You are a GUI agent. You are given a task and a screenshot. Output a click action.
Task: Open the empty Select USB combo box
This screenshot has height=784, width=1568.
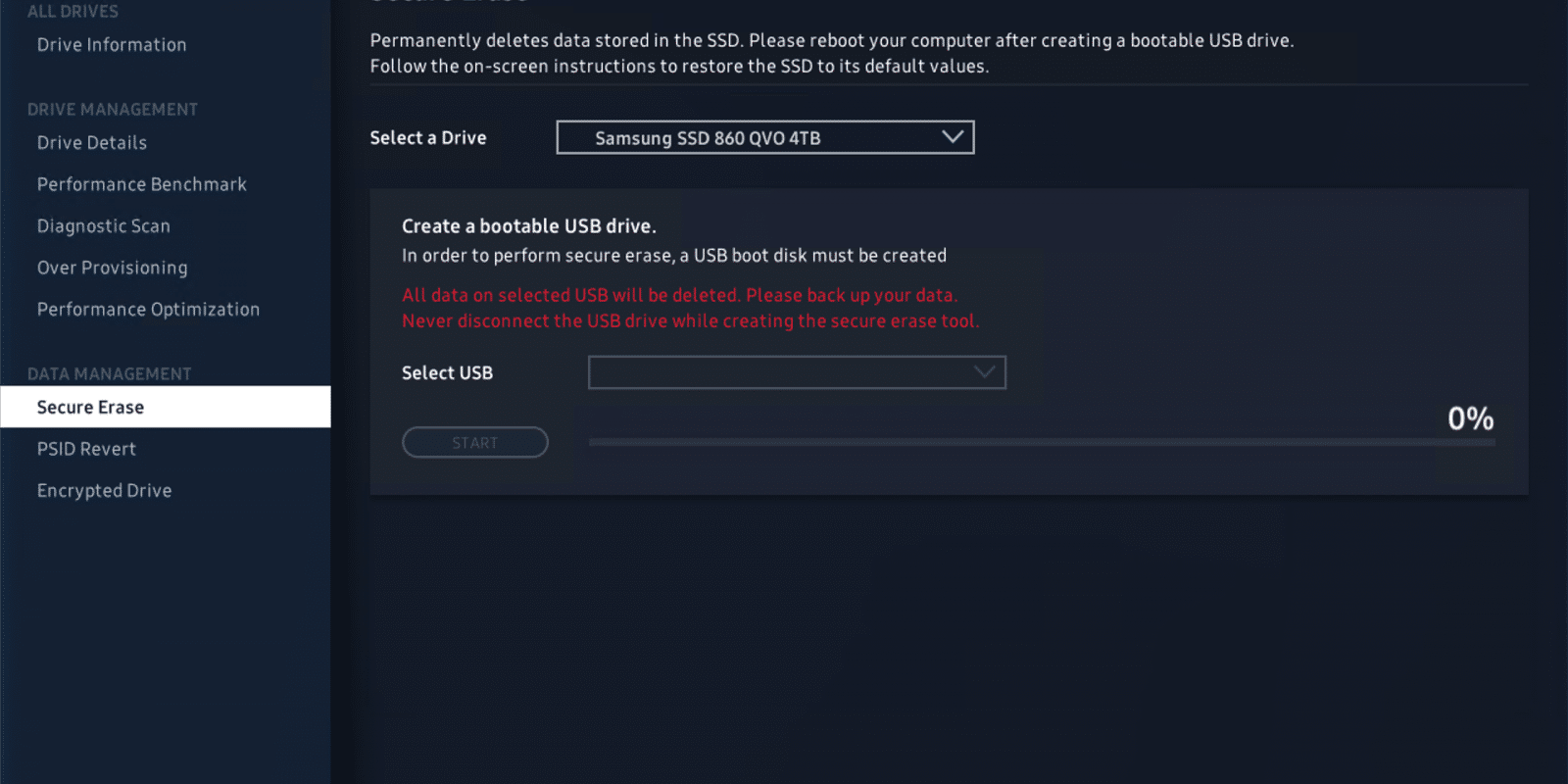pos(797,372)
